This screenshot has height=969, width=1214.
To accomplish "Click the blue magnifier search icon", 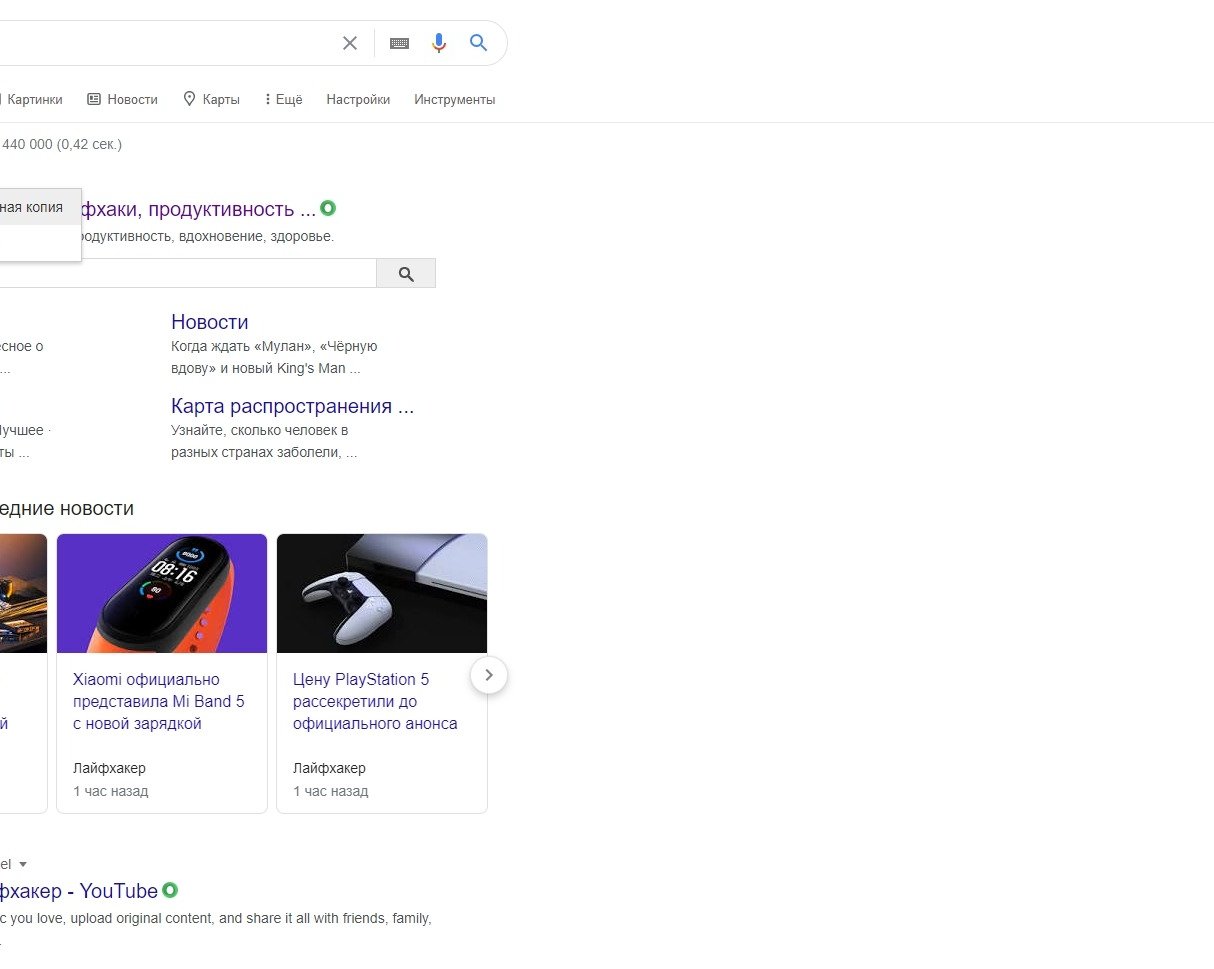I will pyautogui.click(x=479, y=43).
